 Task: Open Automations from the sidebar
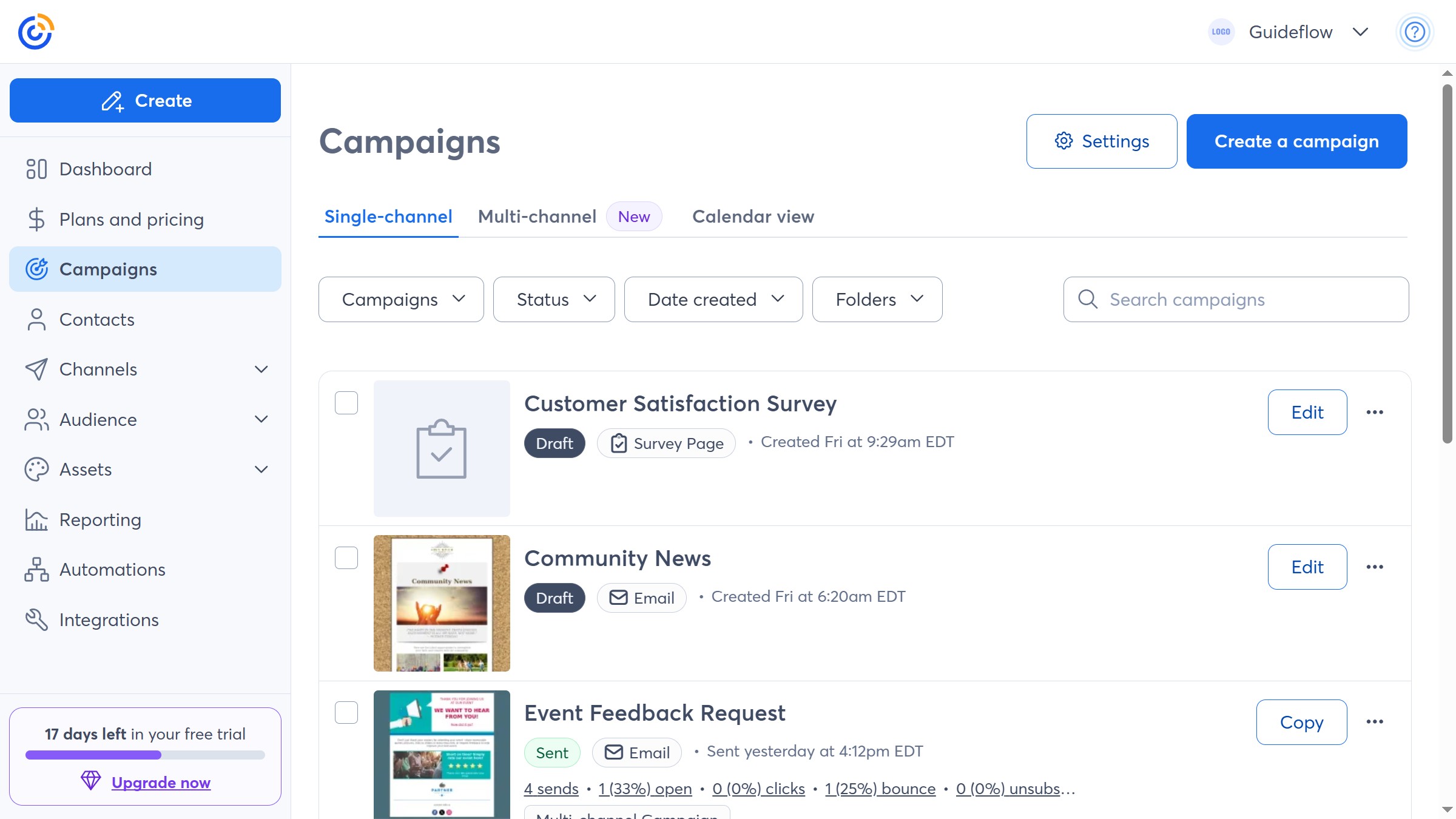coord(112,569)
